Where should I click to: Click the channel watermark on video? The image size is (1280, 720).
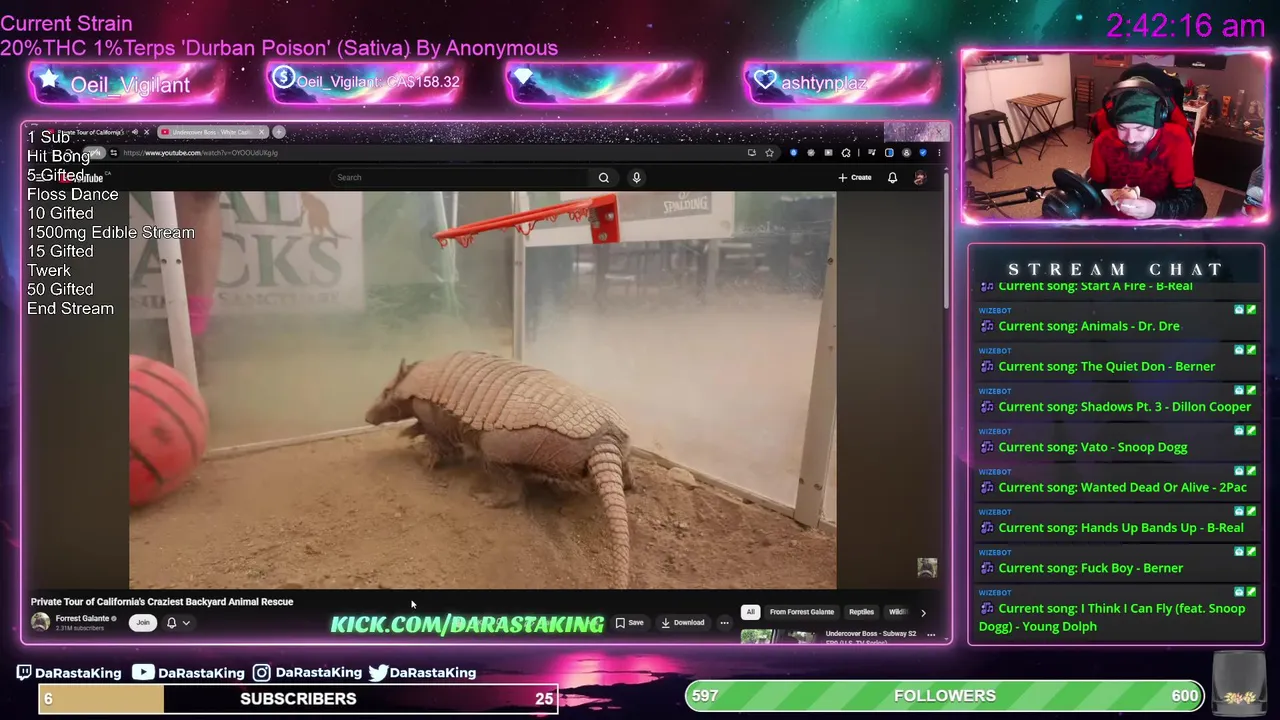[927, 567]
